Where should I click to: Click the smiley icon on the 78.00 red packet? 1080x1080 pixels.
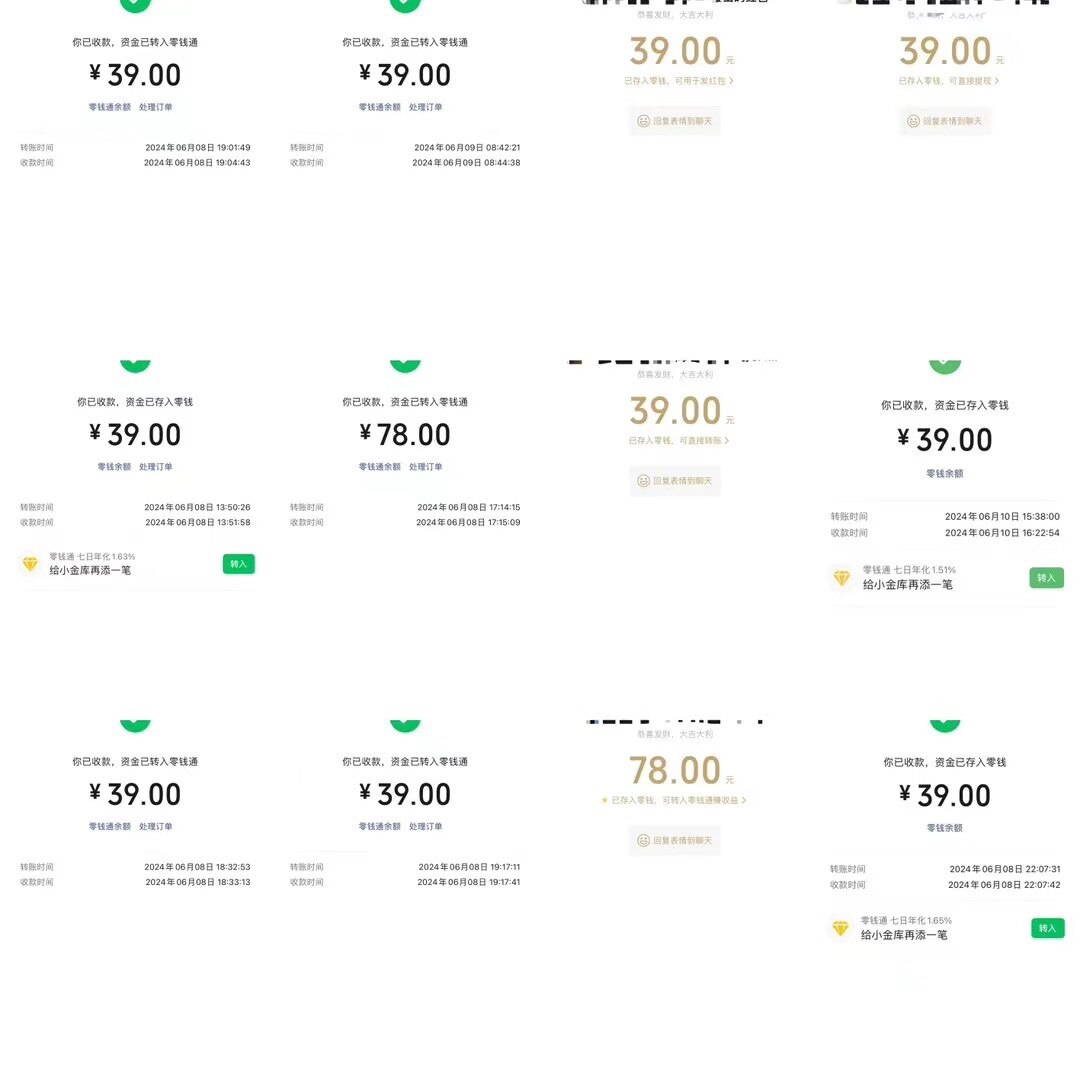pyautogui.click(x=643, y=840)
